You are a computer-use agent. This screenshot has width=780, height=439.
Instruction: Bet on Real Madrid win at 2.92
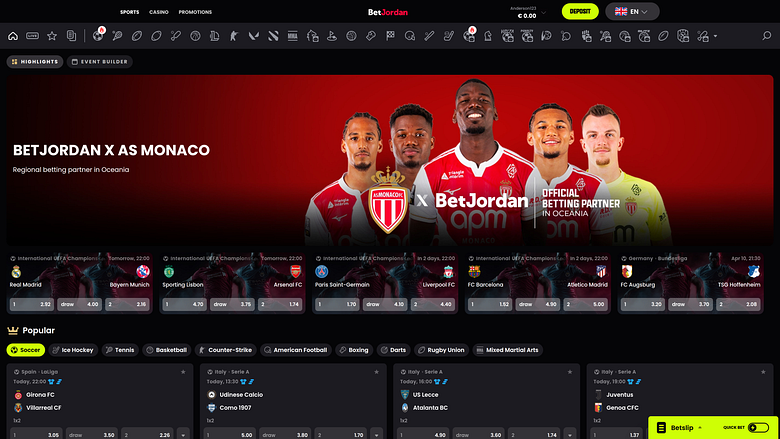click(32, 304)
